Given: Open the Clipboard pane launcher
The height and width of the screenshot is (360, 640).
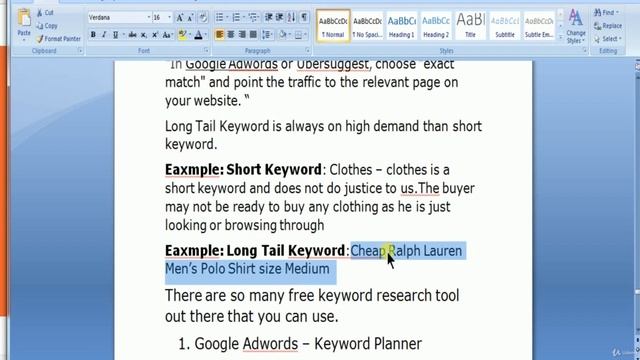Looking at the screenshot, I should tap(80, 51).
